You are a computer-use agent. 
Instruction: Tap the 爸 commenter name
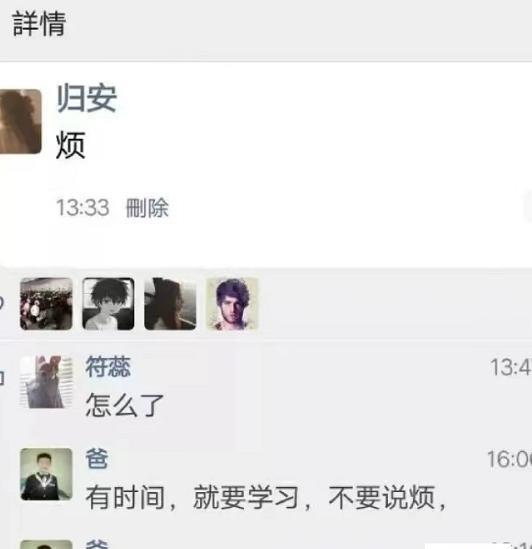click(97, 459)
